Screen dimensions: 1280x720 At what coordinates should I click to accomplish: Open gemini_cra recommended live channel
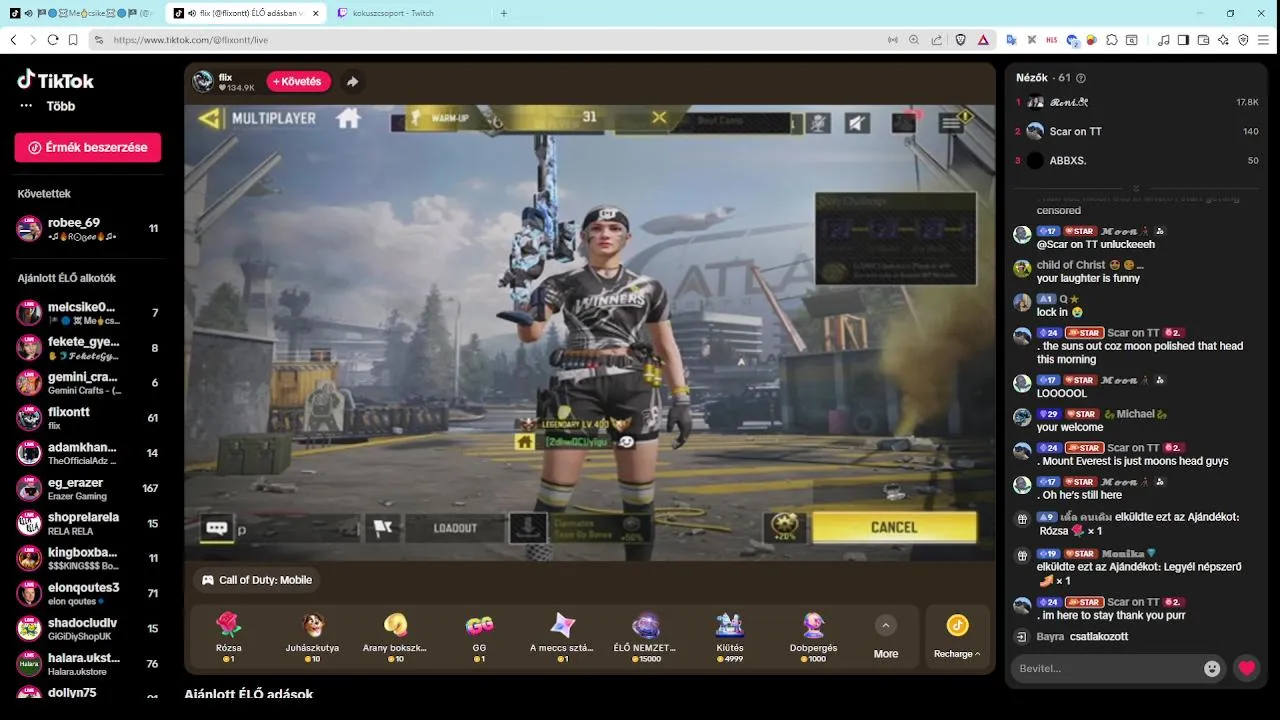pos(89,383)
